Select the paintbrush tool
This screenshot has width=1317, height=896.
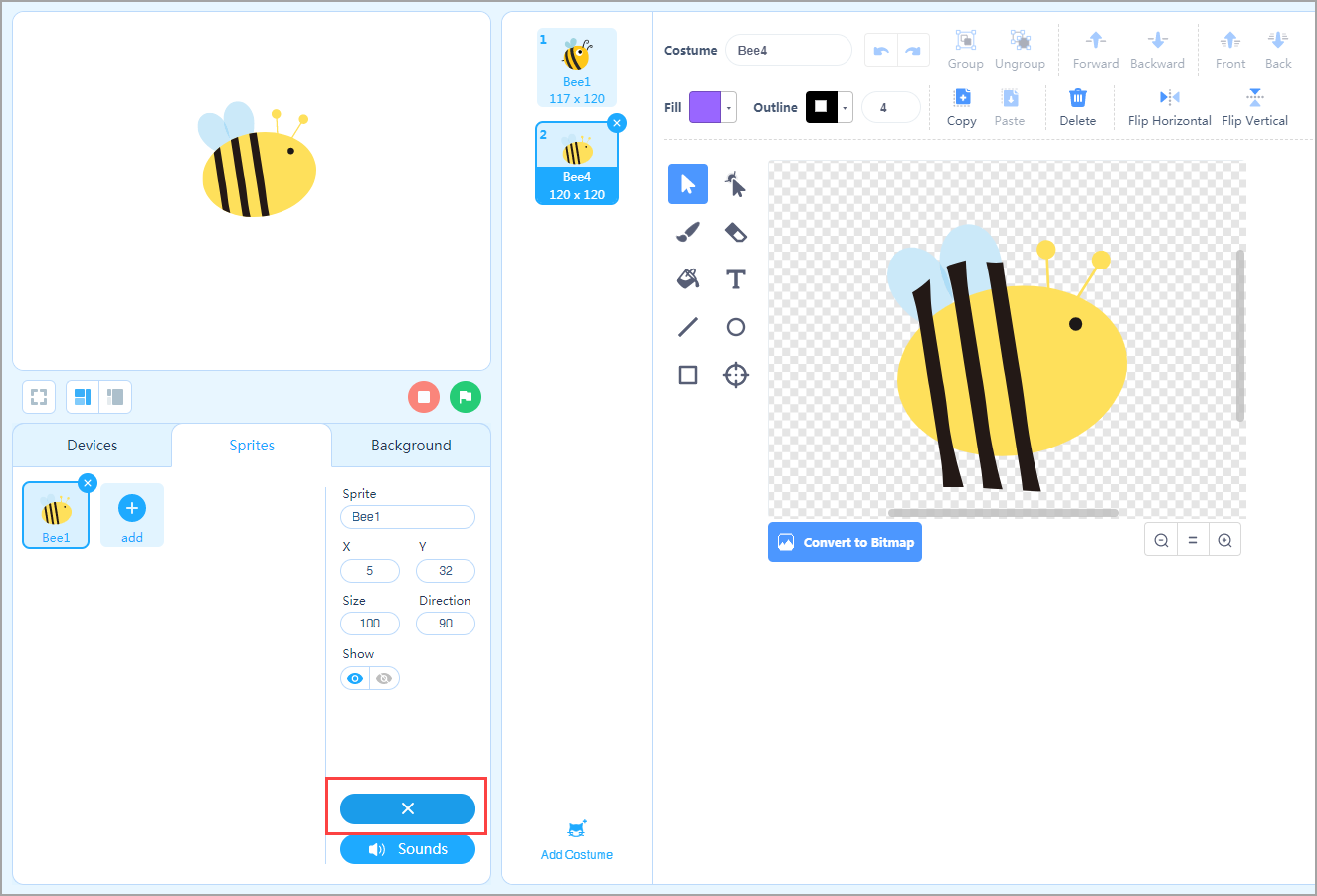click(x=688, y=232)
